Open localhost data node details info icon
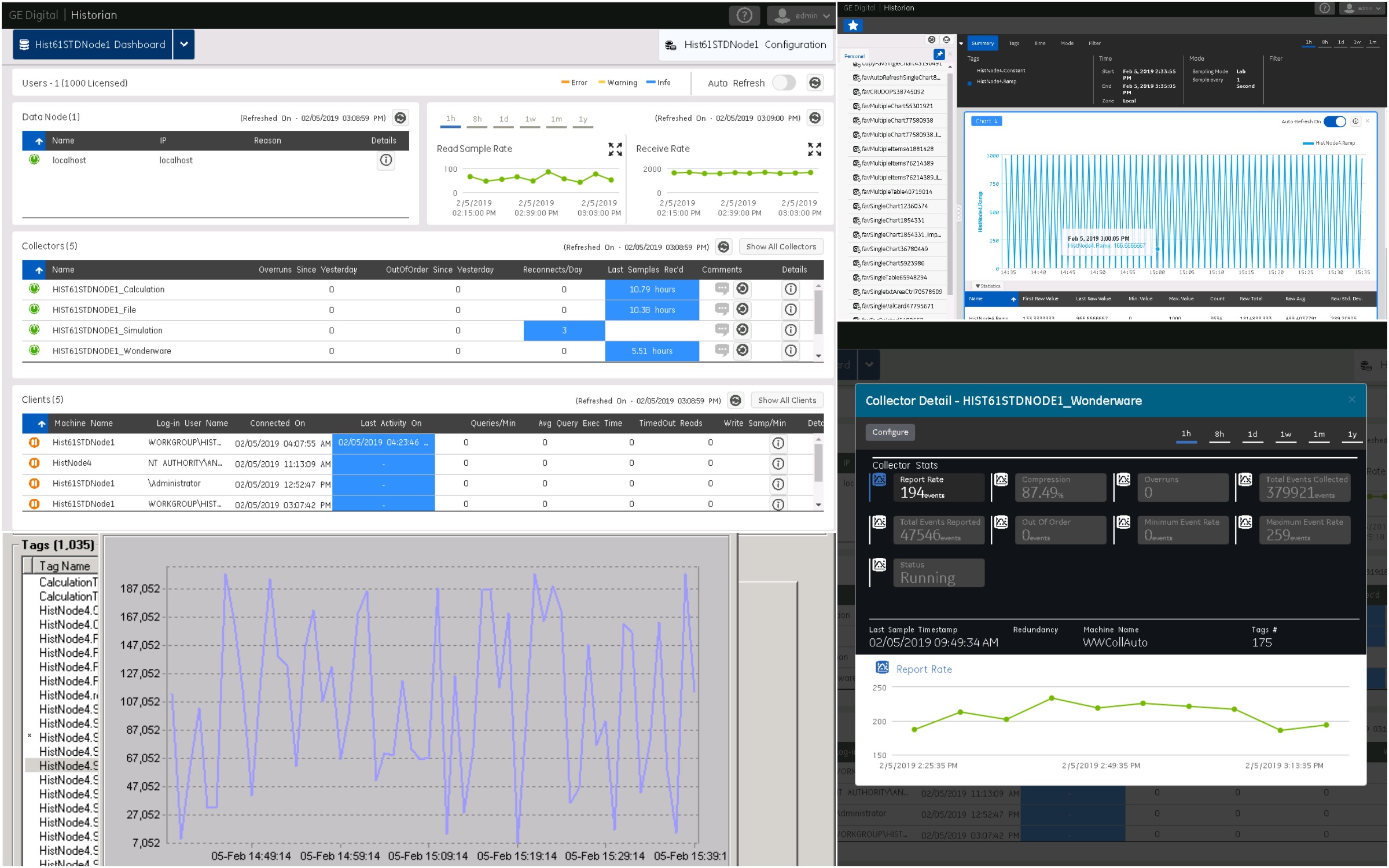1389x868 pixels. click(386, 160)
